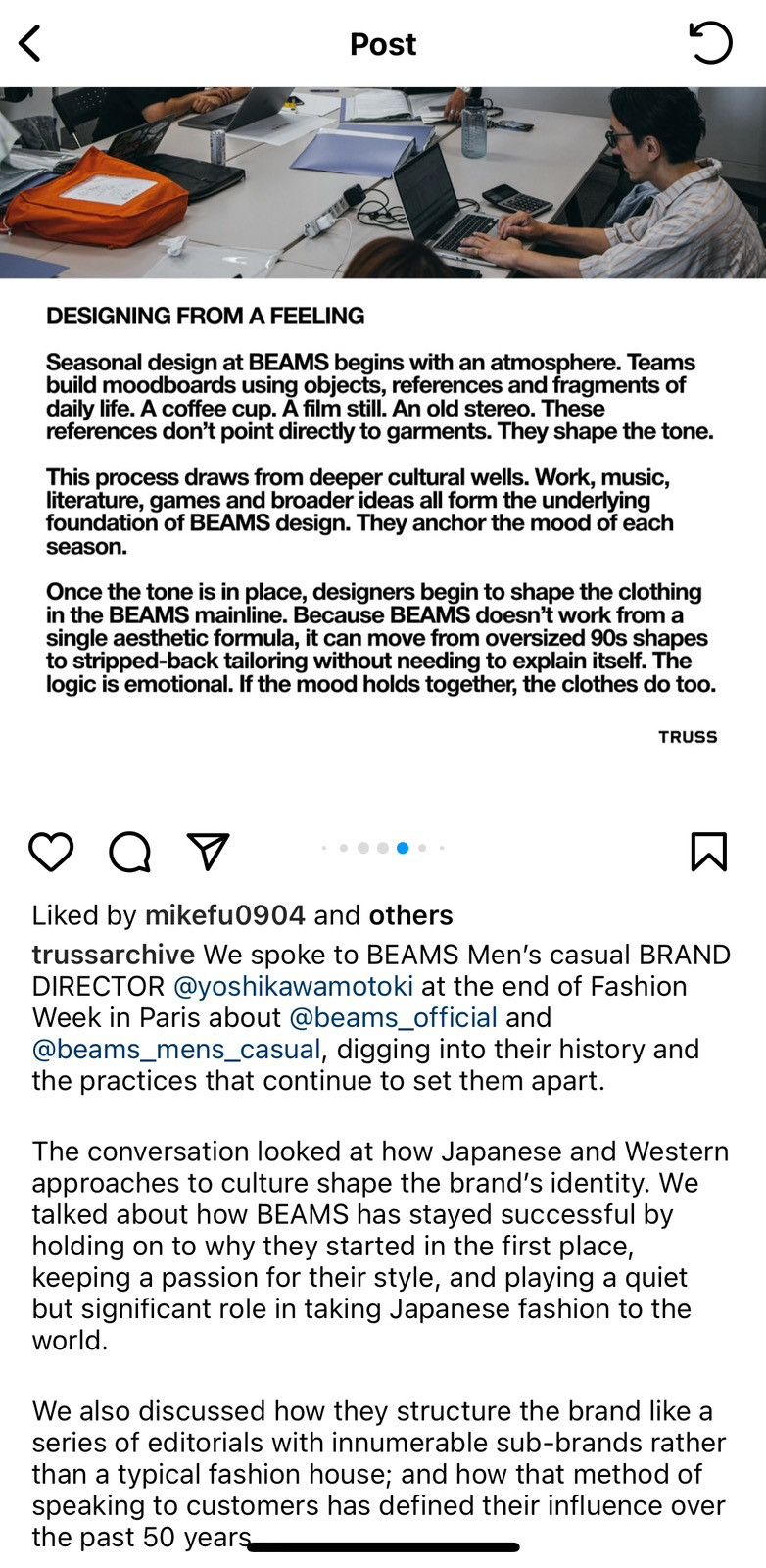Jump to the first large carousel dot

(363, 848)
